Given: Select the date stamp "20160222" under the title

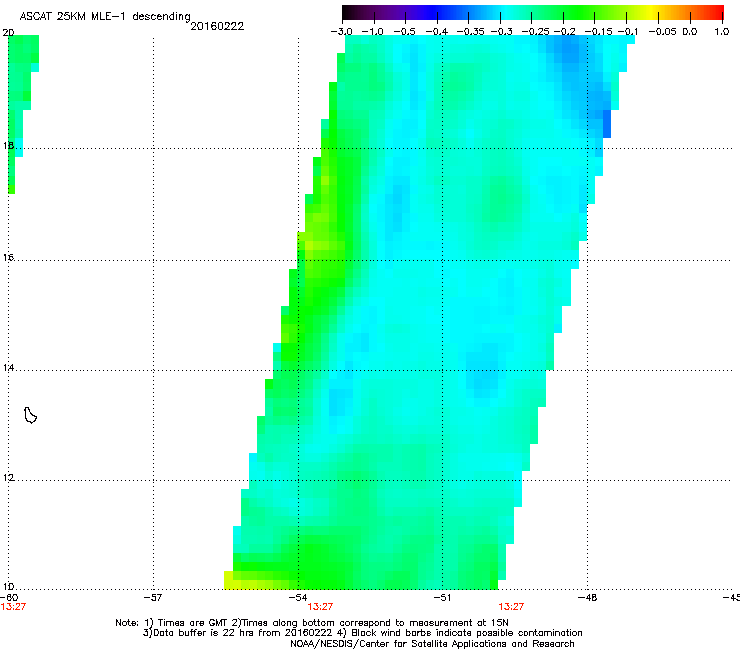Looking at the screenshot, I should pyautogui.click(x=217, y=26).
